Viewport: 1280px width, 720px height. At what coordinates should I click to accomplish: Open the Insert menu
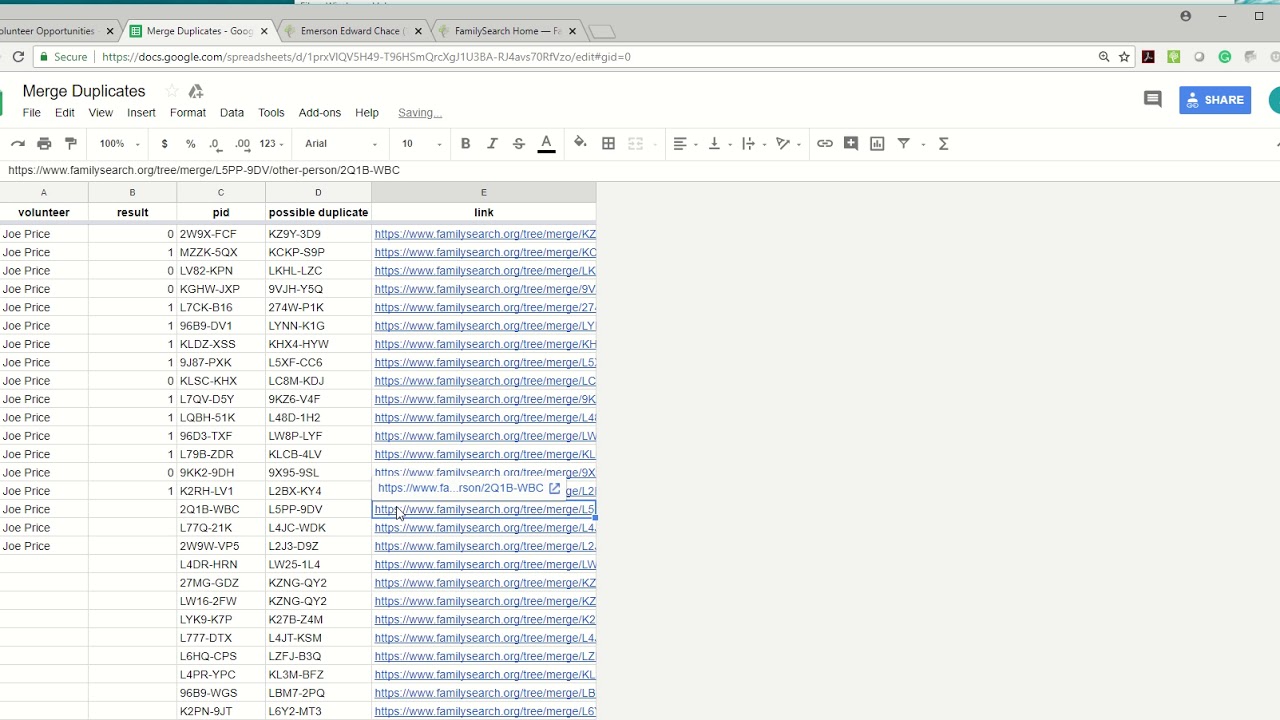(x=141, y=113)
